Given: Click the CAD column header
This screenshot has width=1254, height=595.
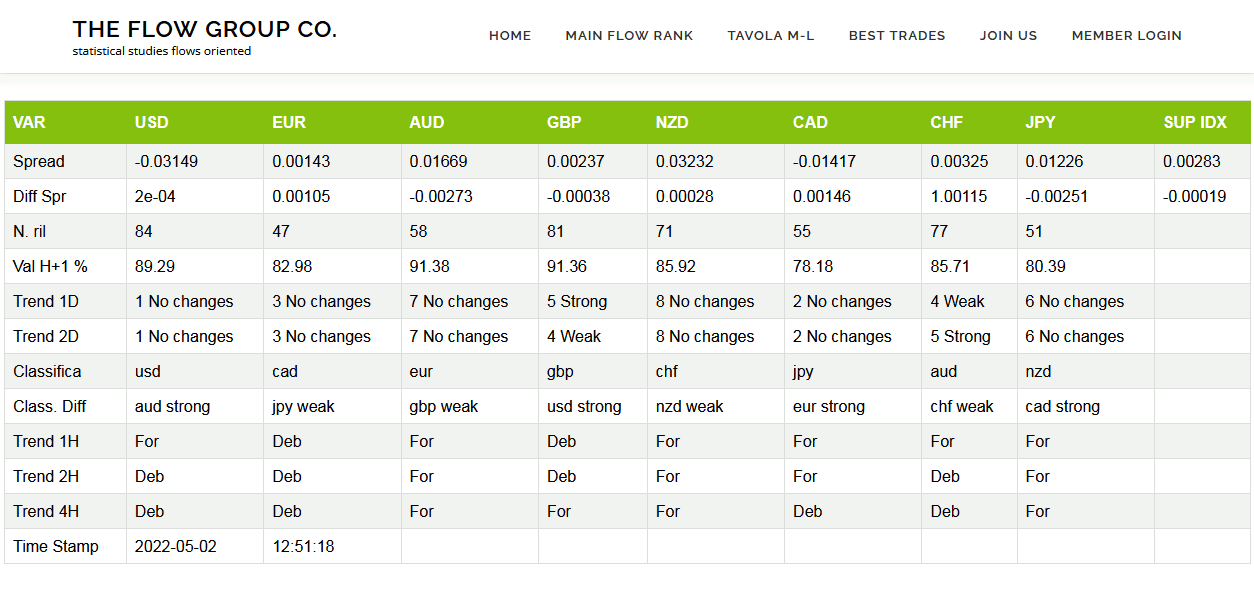Looking at the screenshot, I should click(x=810, y=123).
